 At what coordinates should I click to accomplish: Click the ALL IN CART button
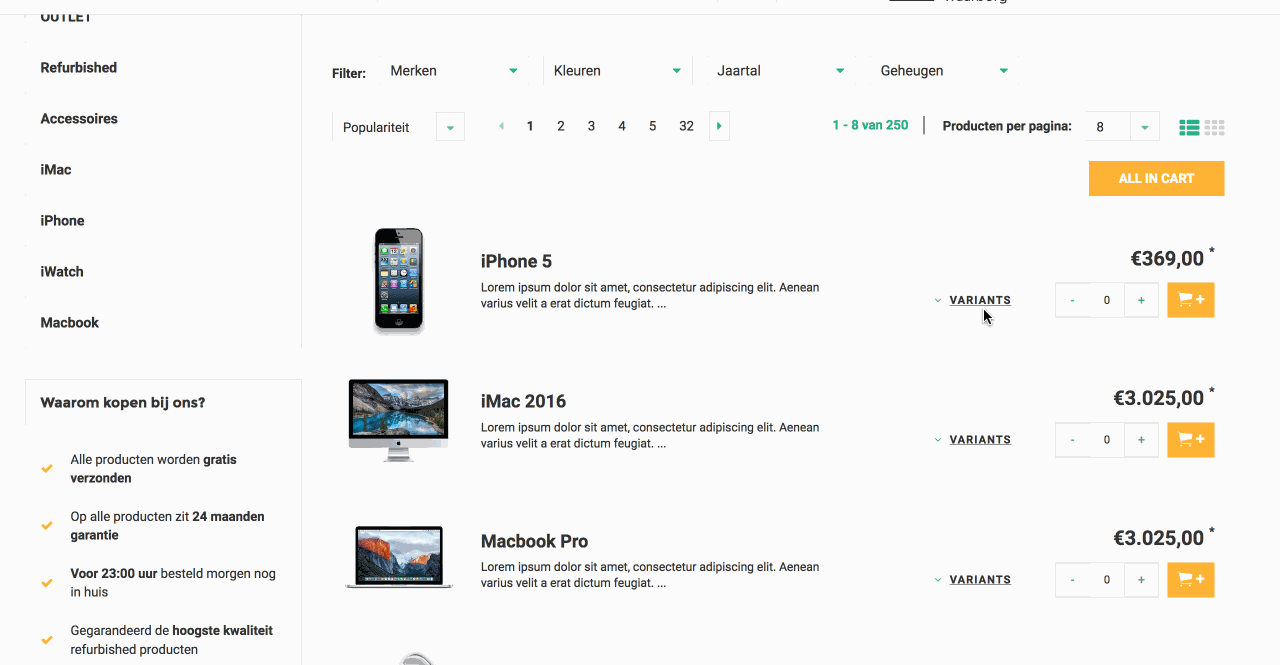[x=1157, y=179]
